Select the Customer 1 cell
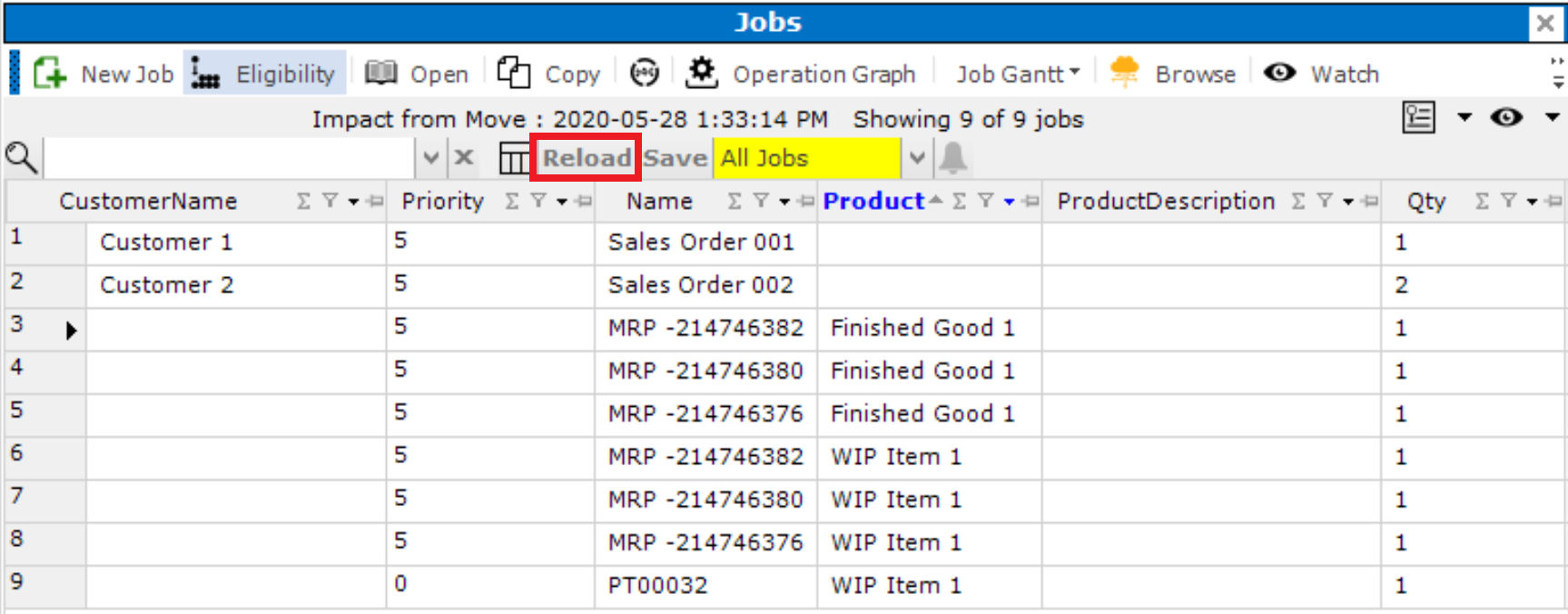Screen dimensions: 1568x614 pyautogui.click(x=236, y=243)
